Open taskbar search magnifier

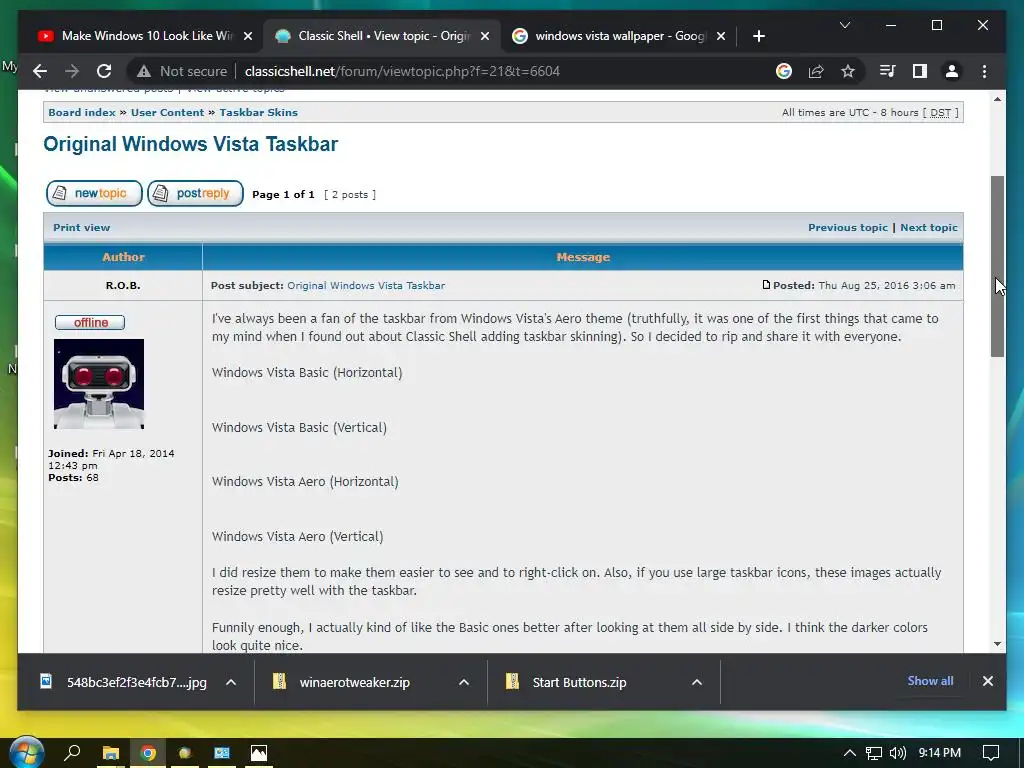(x=72, y=752)
